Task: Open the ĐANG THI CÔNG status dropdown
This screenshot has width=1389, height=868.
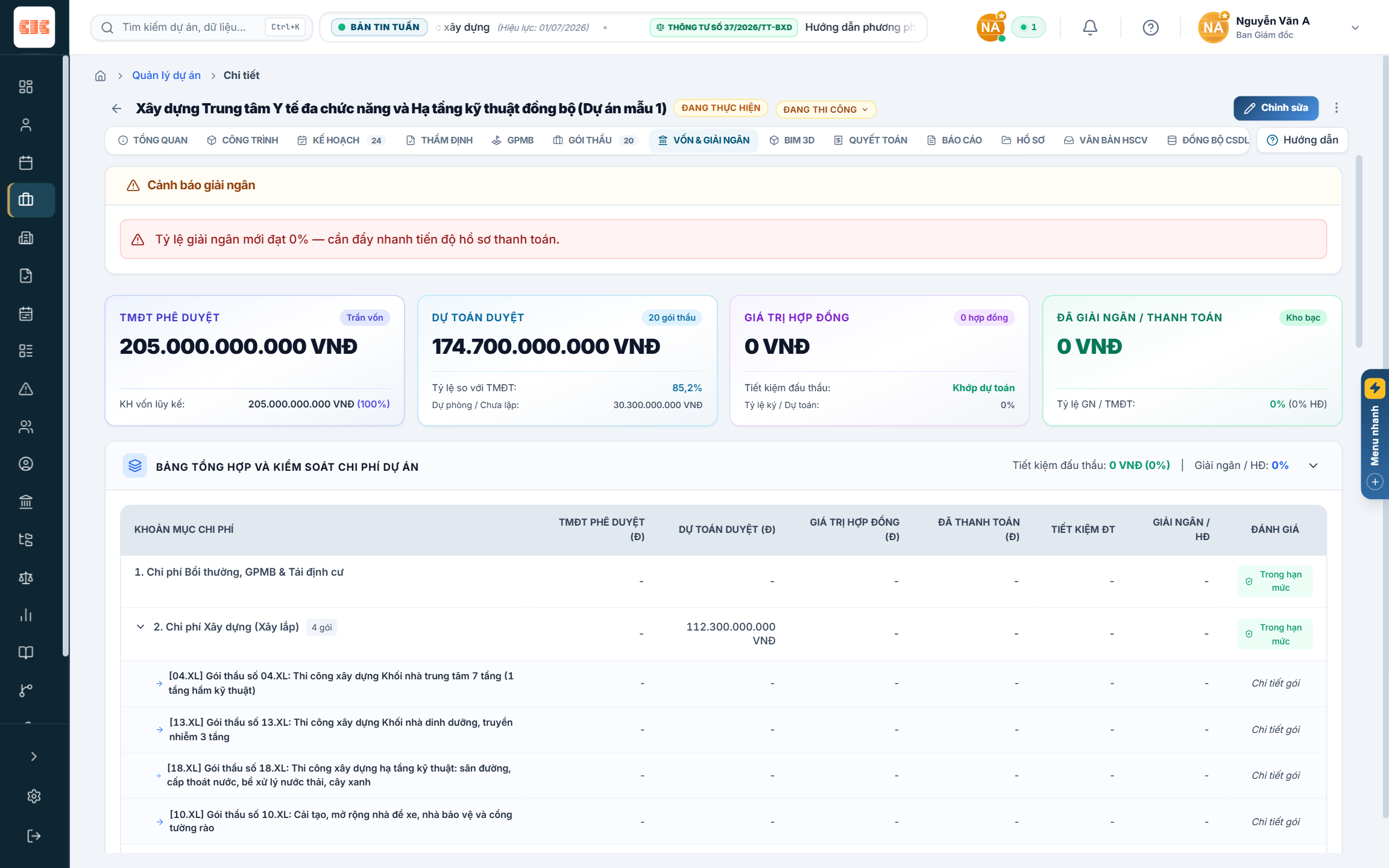Action: 825,109
